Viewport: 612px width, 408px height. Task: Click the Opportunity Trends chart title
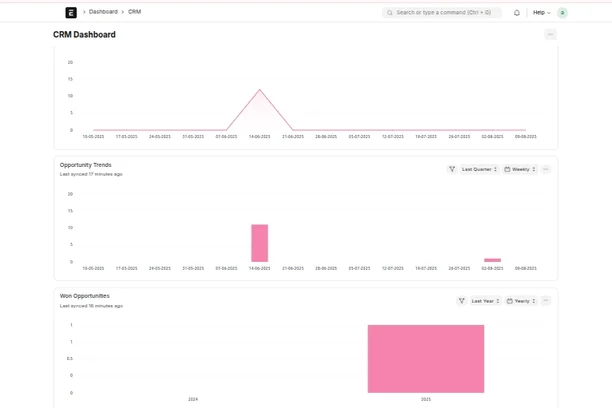tap(85, 165)
